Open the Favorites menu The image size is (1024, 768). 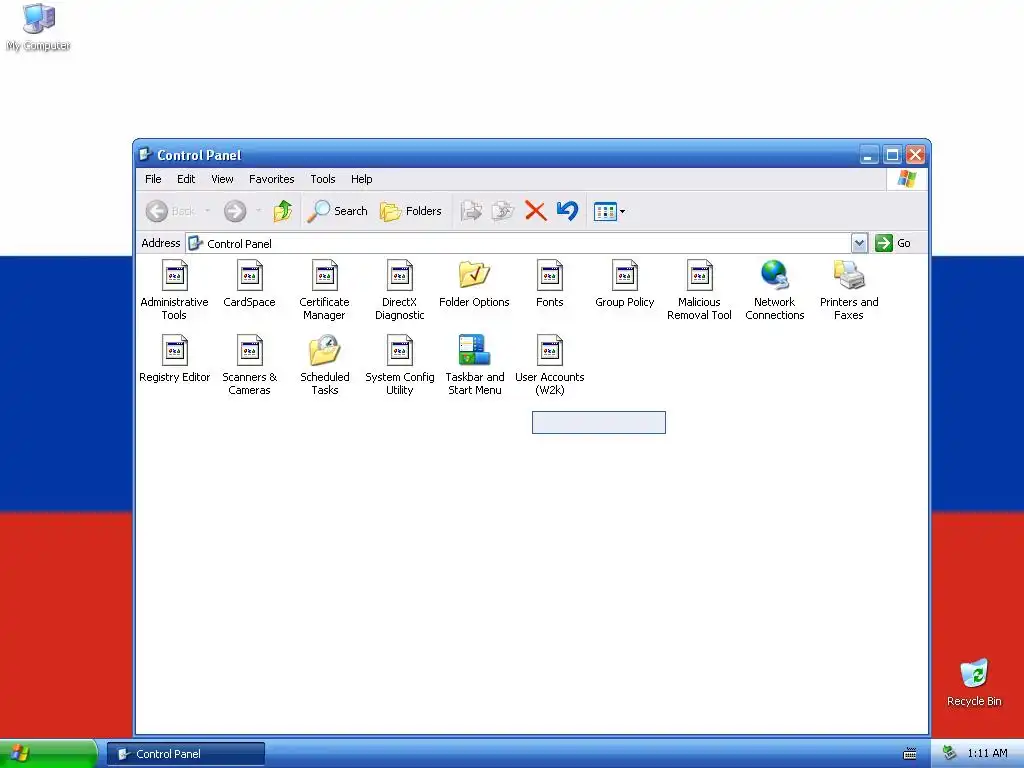click(x=272, y=179)
